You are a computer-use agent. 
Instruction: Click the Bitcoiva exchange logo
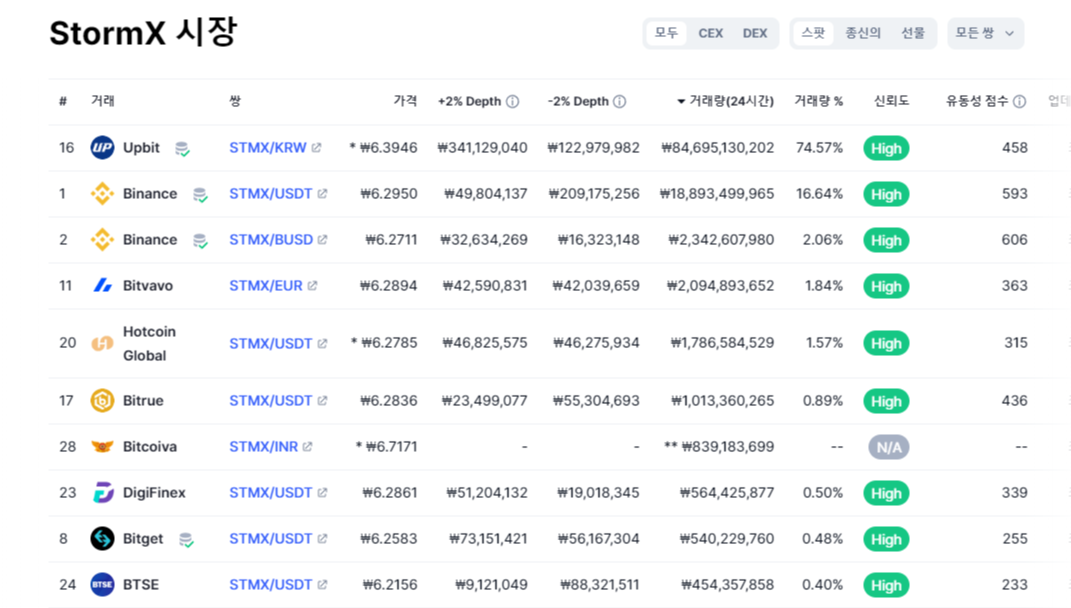coord(102,447)
